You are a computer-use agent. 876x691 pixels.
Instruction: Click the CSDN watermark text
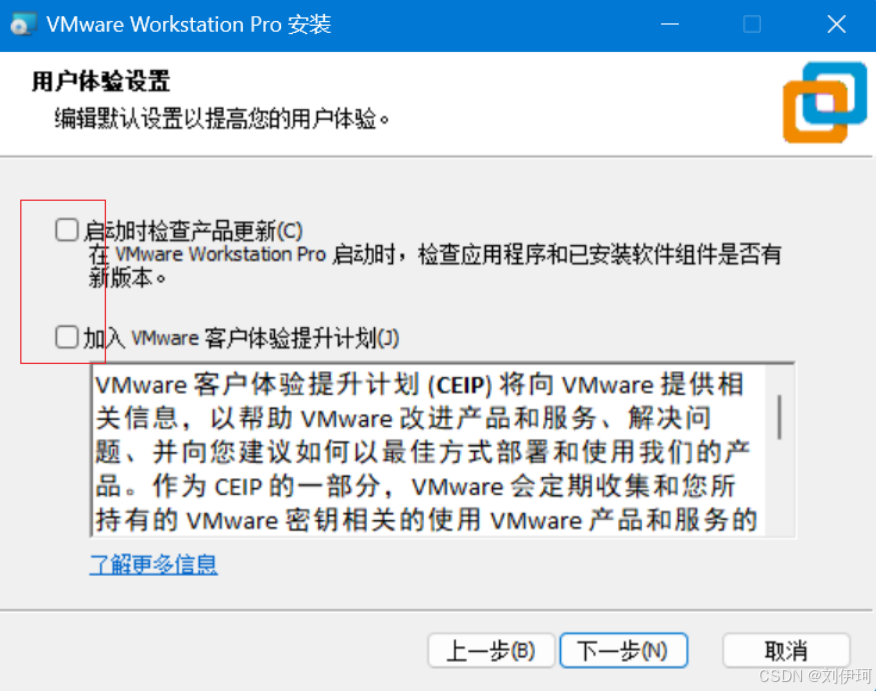815,676
